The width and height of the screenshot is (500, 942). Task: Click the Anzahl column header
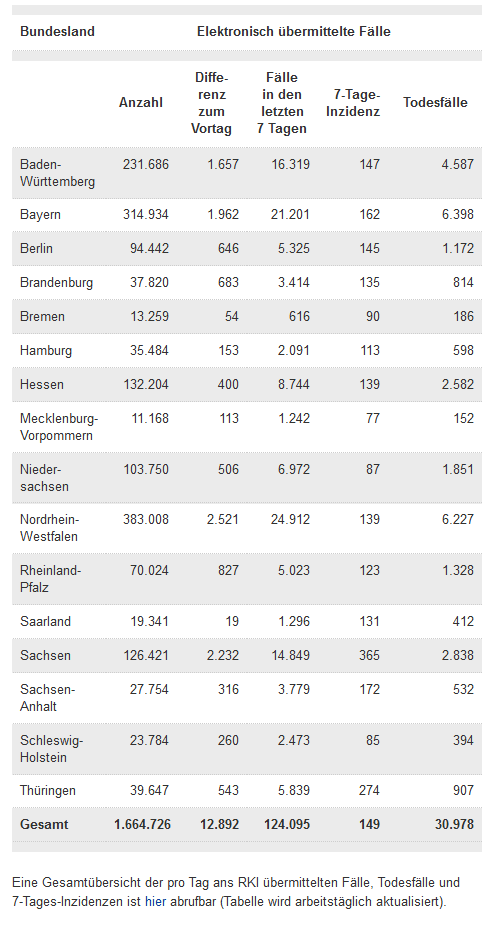click(x=141, y=102)
